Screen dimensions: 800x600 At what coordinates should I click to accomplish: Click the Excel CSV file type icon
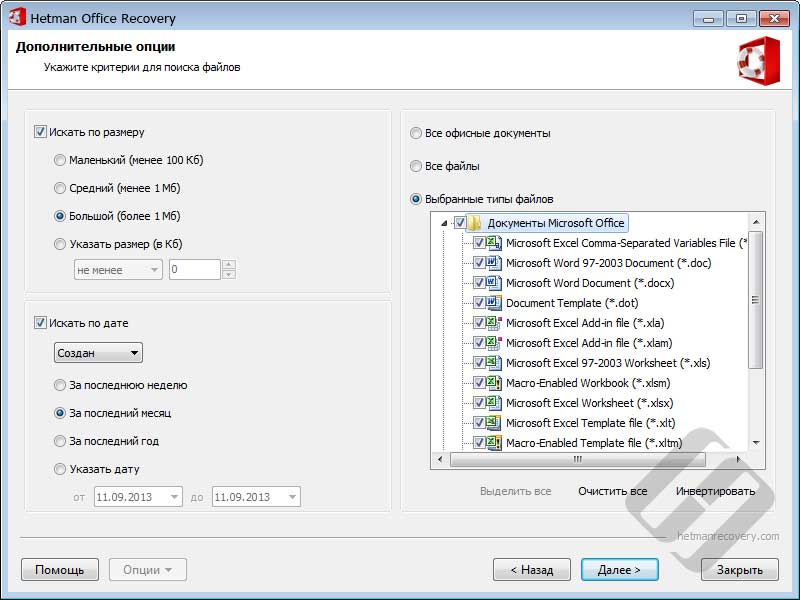(494, 243)
